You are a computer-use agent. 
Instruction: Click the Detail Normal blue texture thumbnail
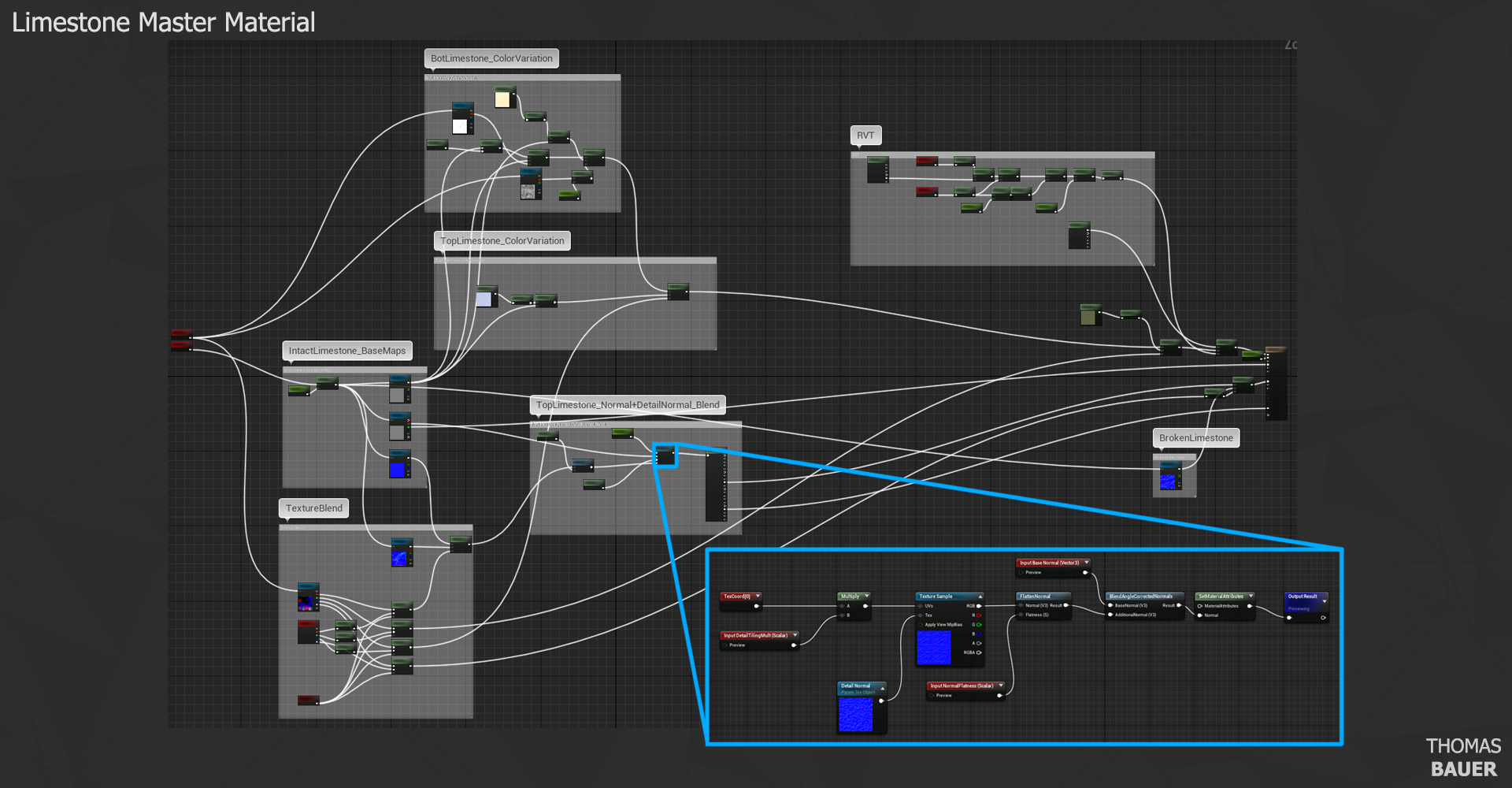tap(855, 716)
